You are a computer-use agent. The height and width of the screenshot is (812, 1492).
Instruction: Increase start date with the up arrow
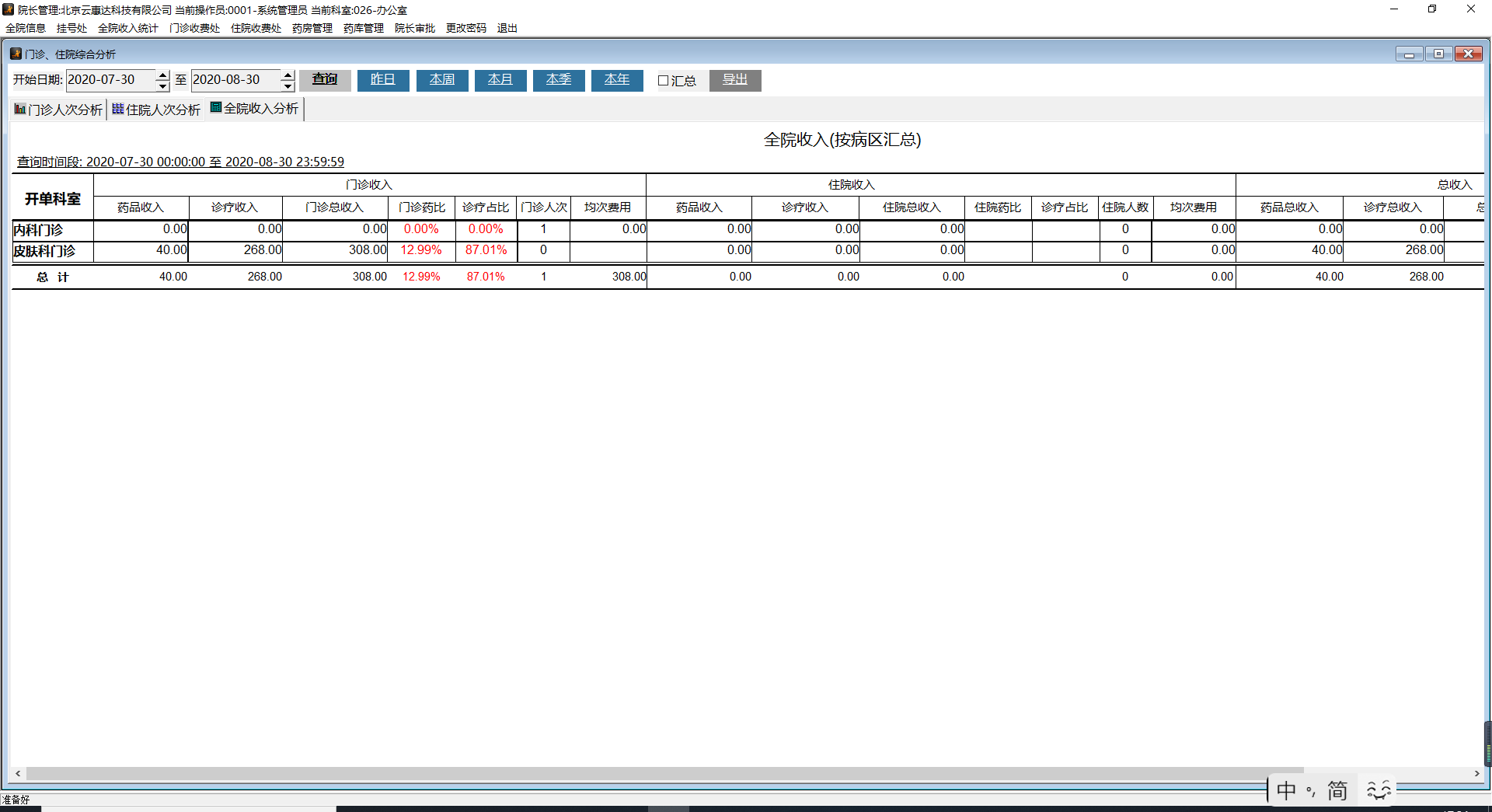click(x=162, y=75)
